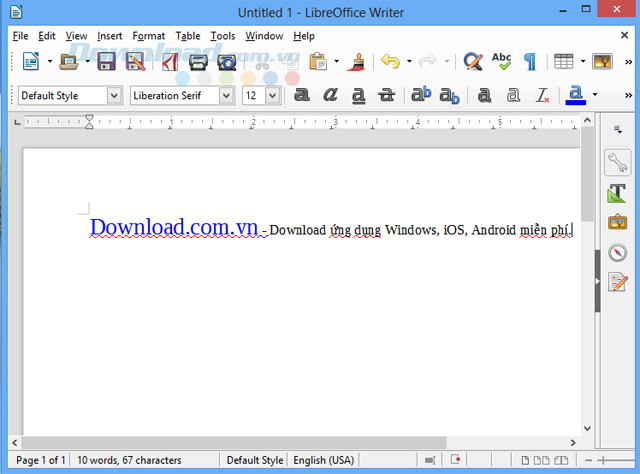Click the Download.com.vn blue text
Screen dimensions: 640x474
(x=174, y=227)
